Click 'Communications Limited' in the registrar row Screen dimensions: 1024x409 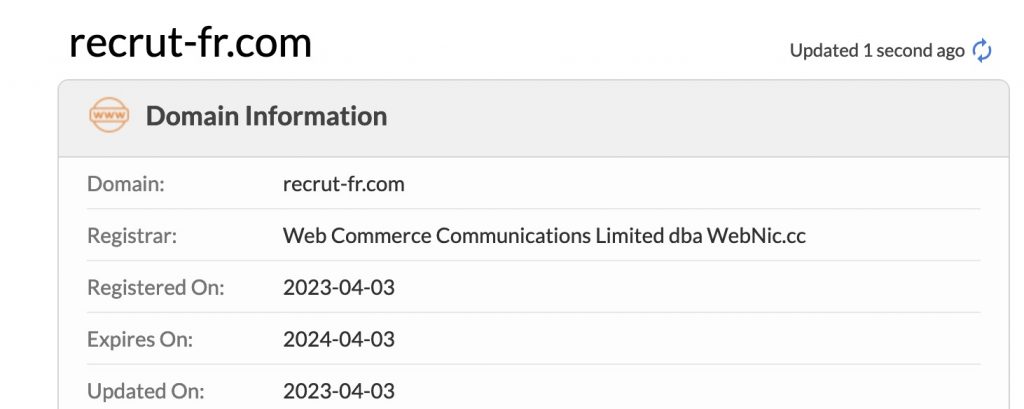[550, 235]
